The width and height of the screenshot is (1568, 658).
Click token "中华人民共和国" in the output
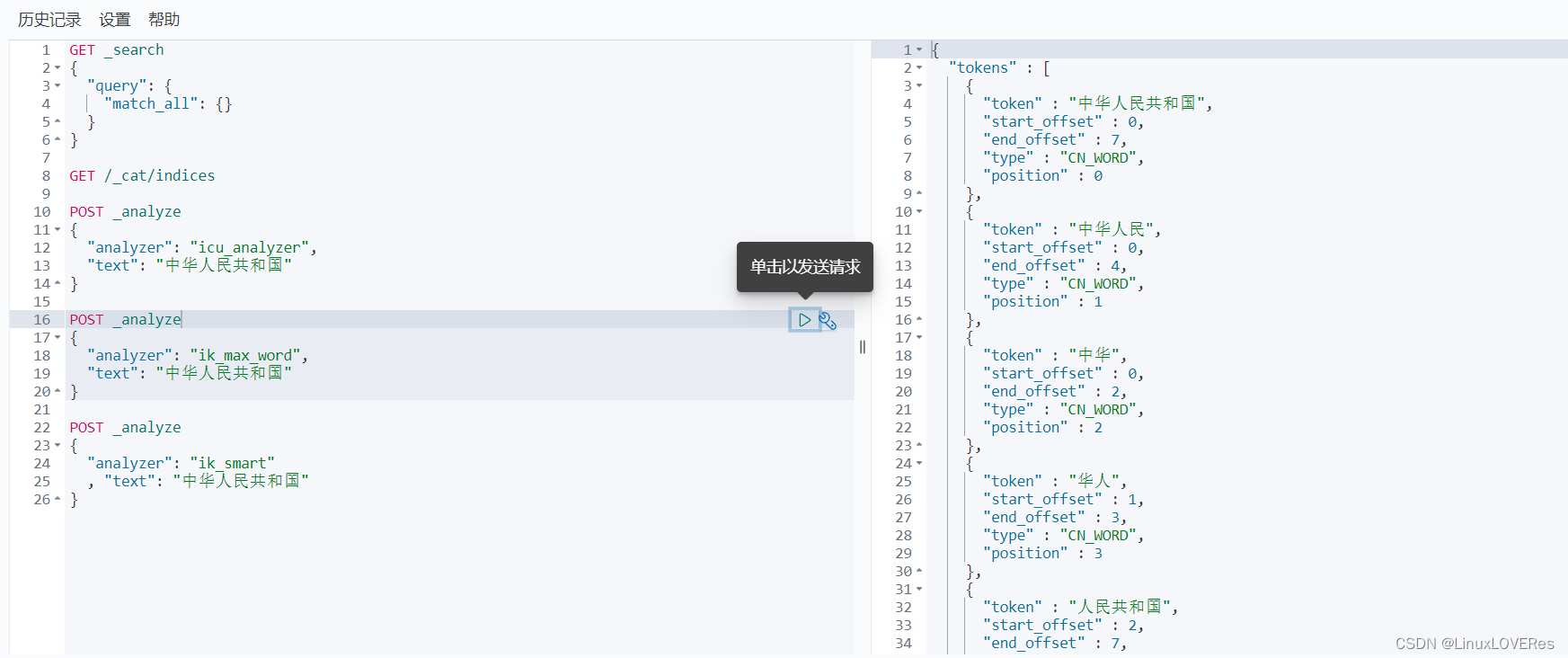1097,104
